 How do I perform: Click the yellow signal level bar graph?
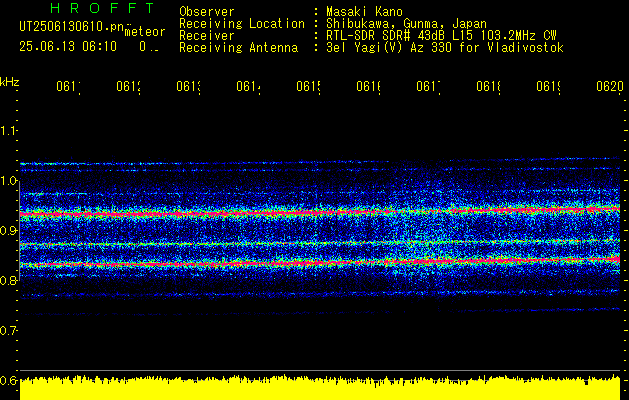tap(320, 388)
